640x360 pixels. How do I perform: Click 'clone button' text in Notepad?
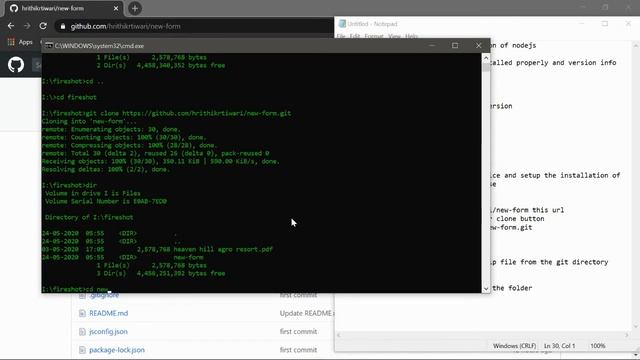(520, 218)
